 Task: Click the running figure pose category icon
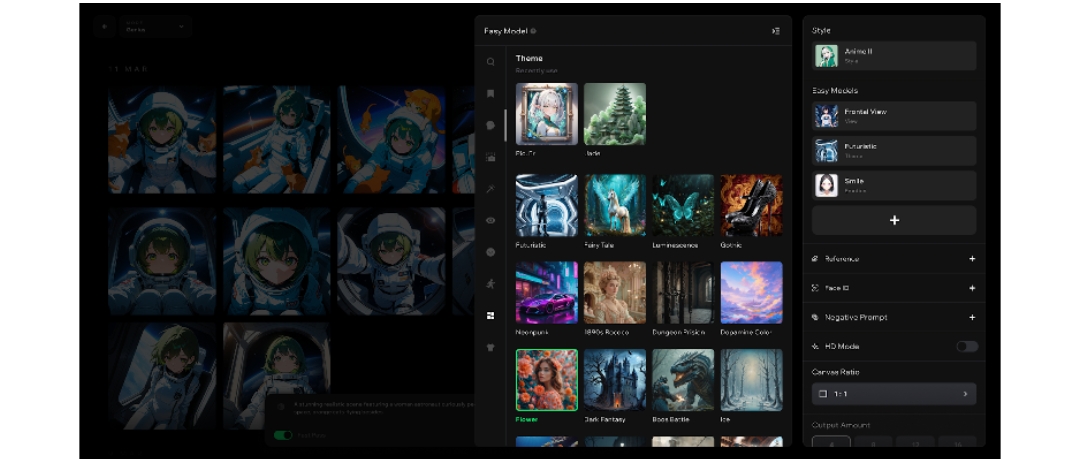point(490,284)
